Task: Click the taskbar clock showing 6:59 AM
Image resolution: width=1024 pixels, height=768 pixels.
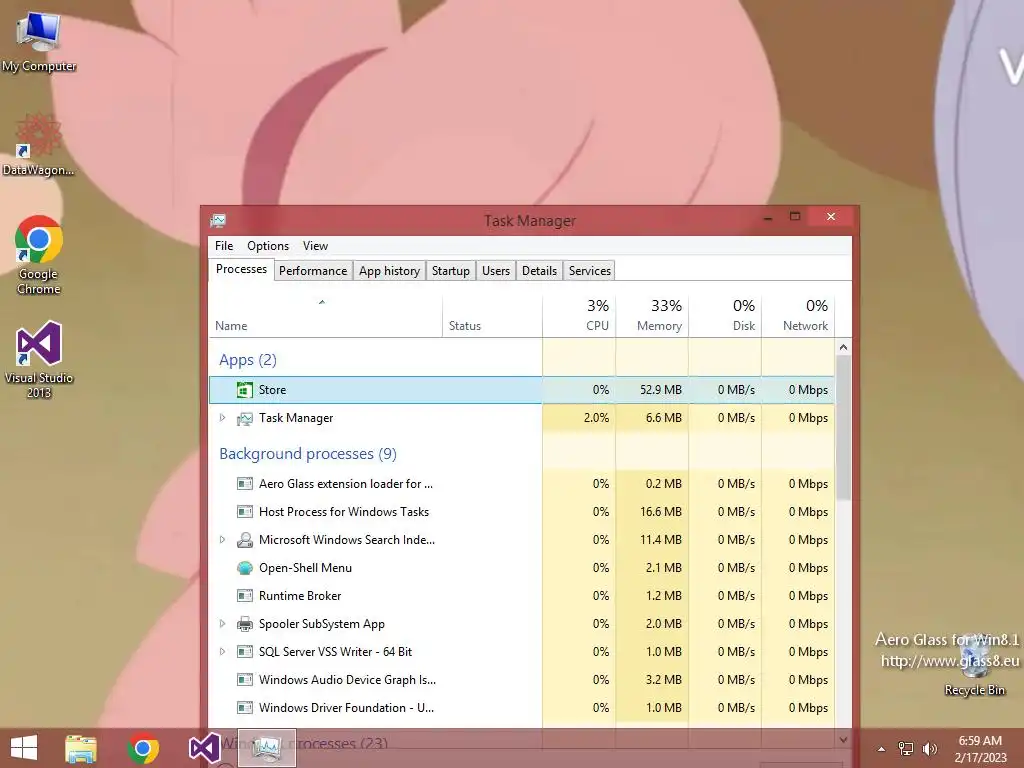Action: coord(980,741)
